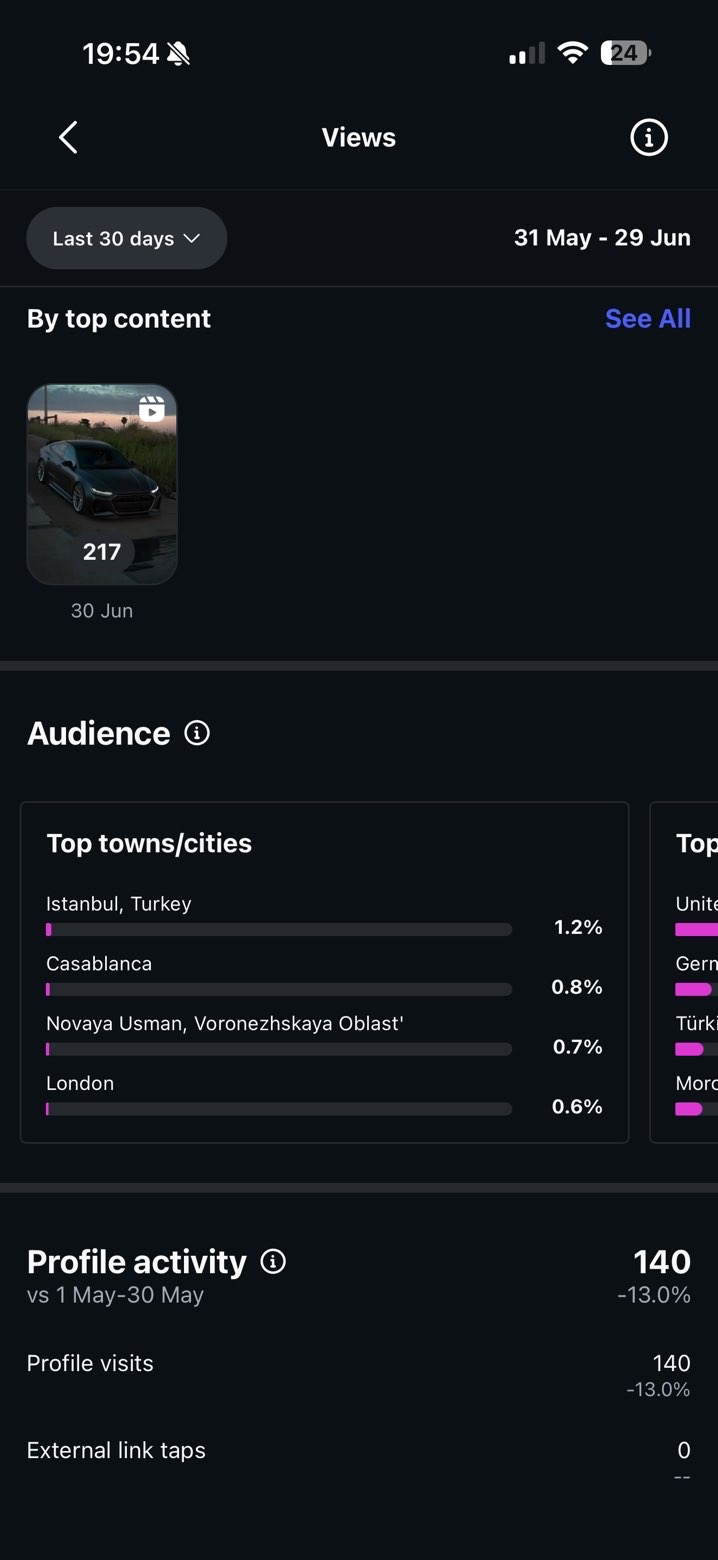Click See All for top content
The image size is (718, 1560).
click(648, 318)
